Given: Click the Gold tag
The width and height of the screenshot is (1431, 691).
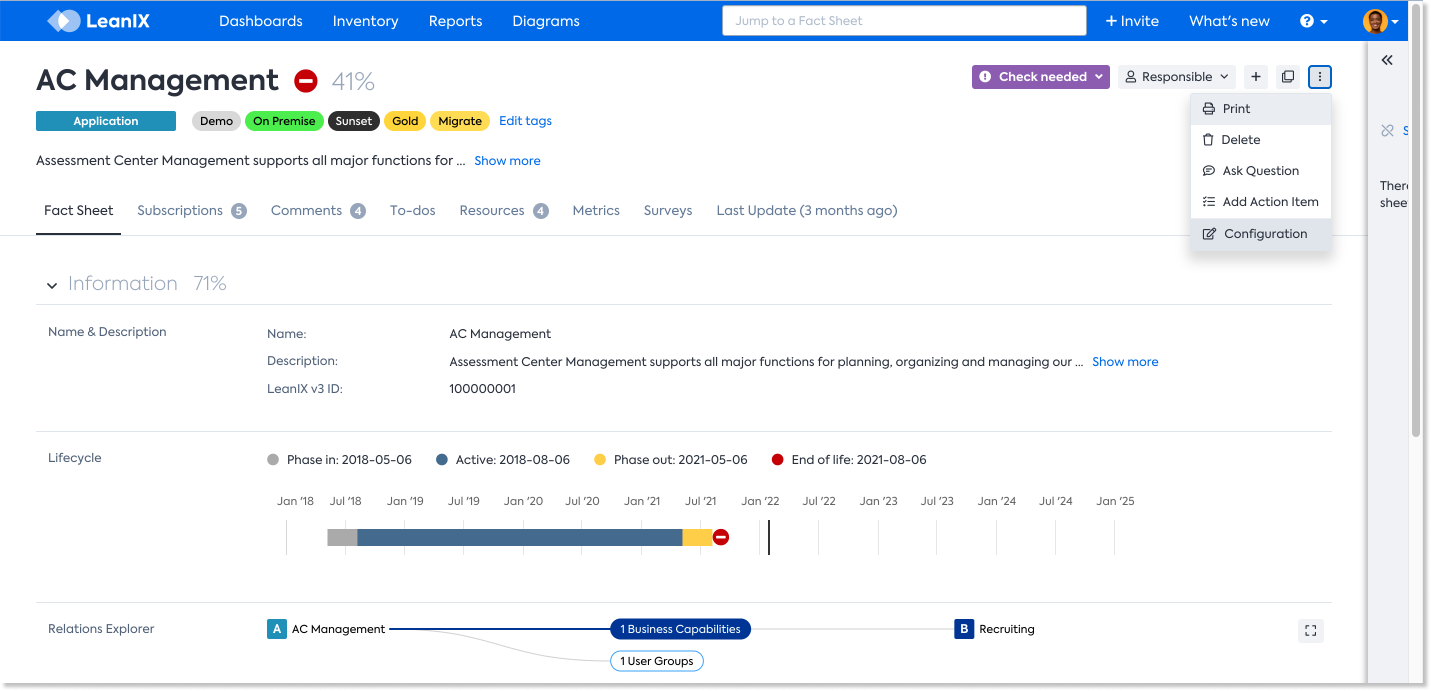Looking at the screenshot, I should [405, 121].
